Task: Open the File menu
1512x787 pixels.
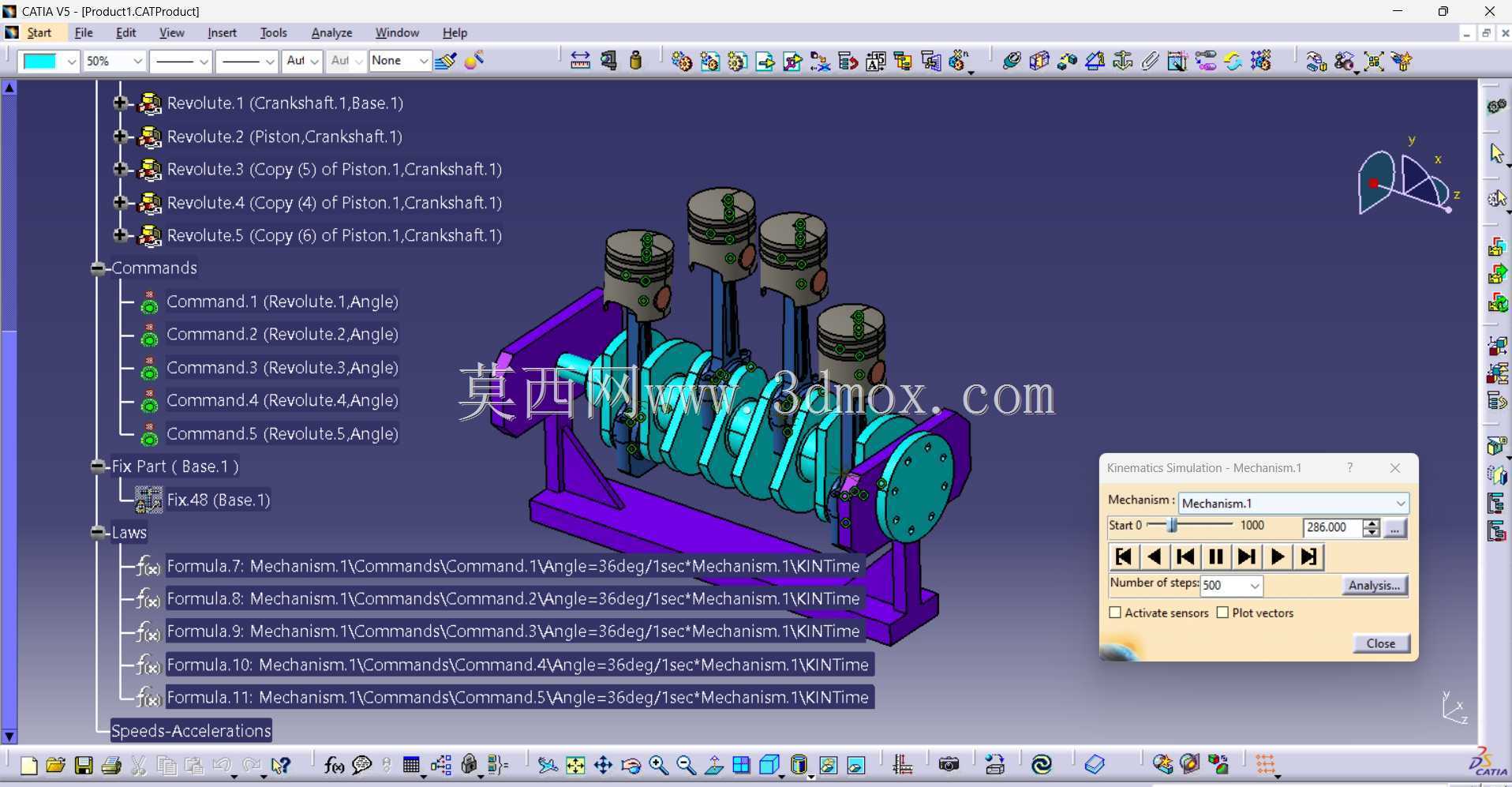Action: [x=84, y=32]
